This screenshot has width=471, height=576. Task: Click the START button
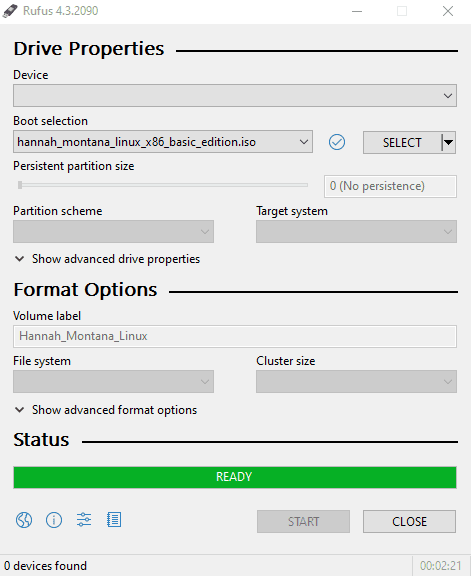point(303,521)
